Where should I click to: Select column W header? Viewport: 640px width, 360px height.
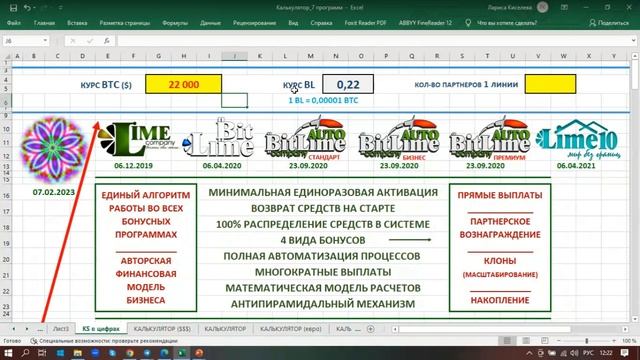[x=563, y=56]
